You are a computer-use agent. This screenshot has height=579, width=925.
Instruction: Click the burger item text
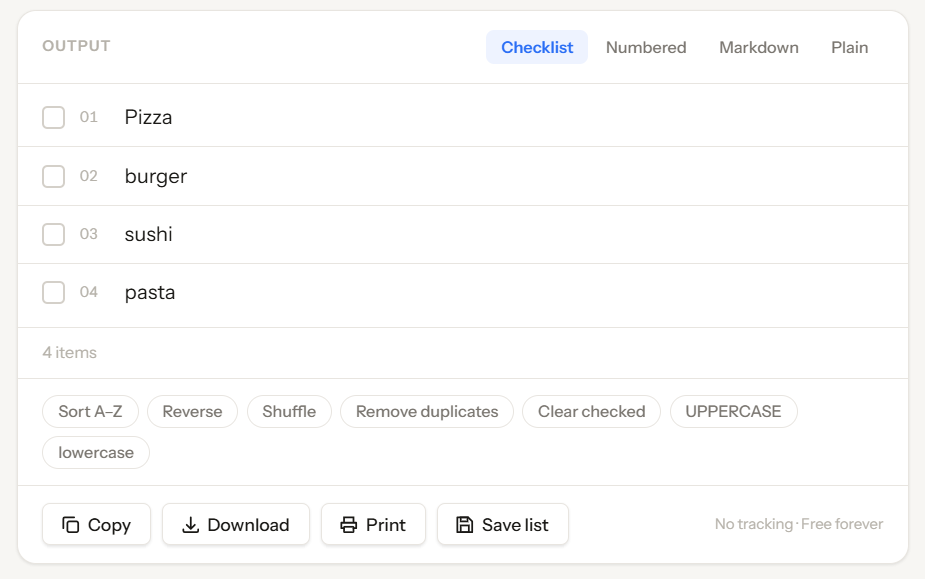coord(156,176)
